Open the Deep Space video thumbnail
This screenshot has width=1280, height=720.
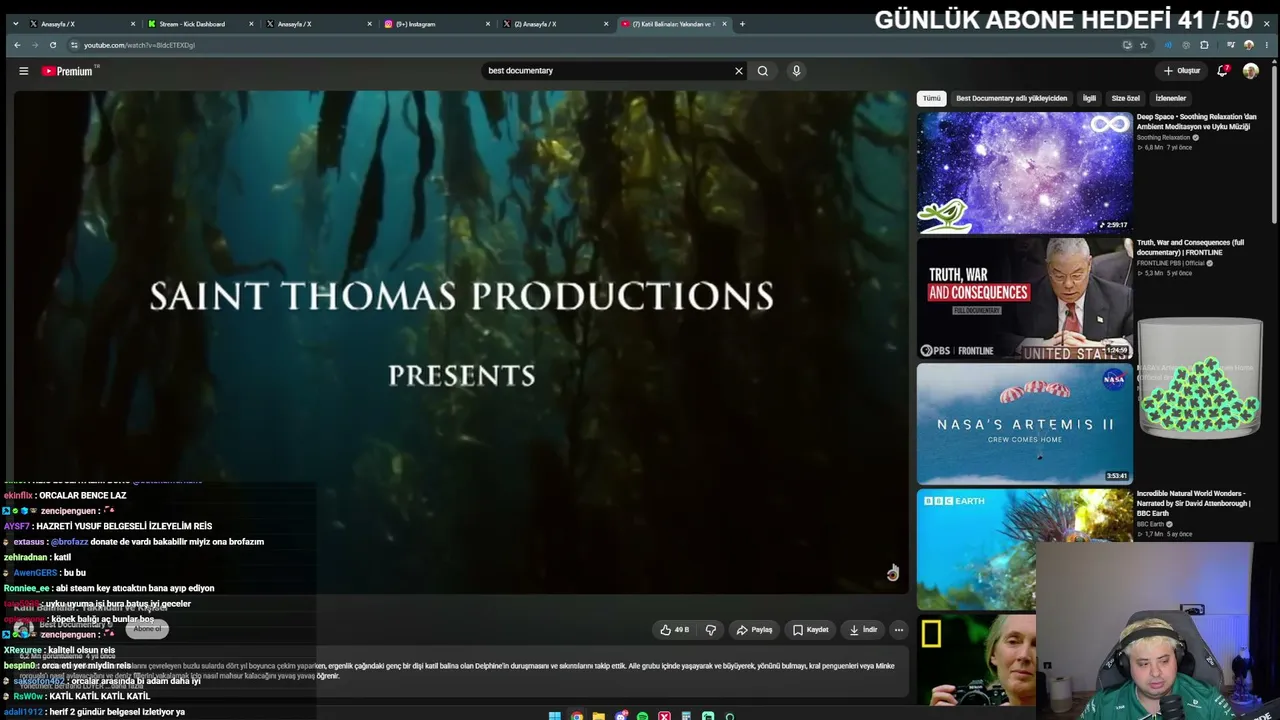click(x=1025, y=172)
